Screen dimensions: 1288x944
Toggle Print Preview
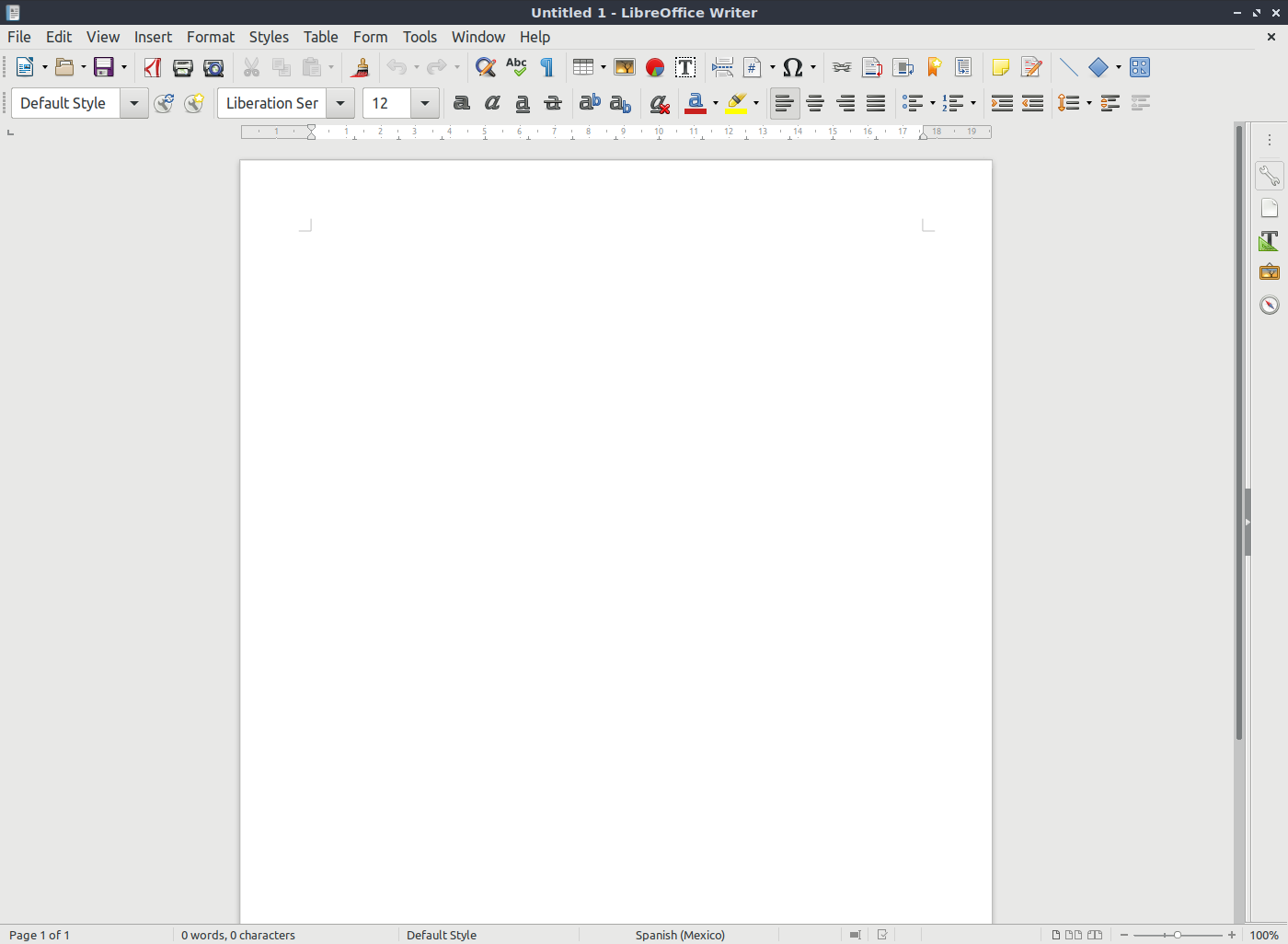click(x=213, y=67)
